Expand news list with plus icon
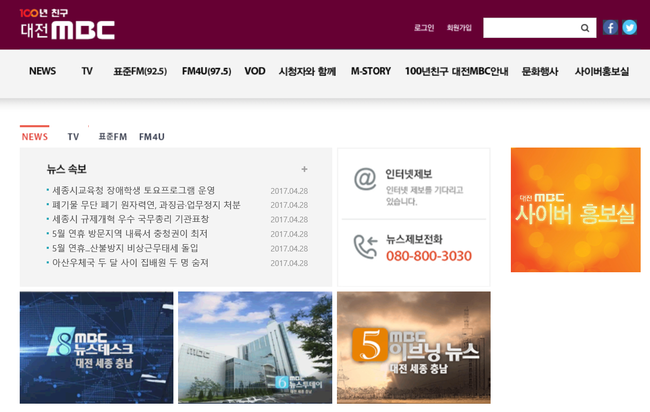This screenshot has height=412, width=650. (x=304, y=169)
